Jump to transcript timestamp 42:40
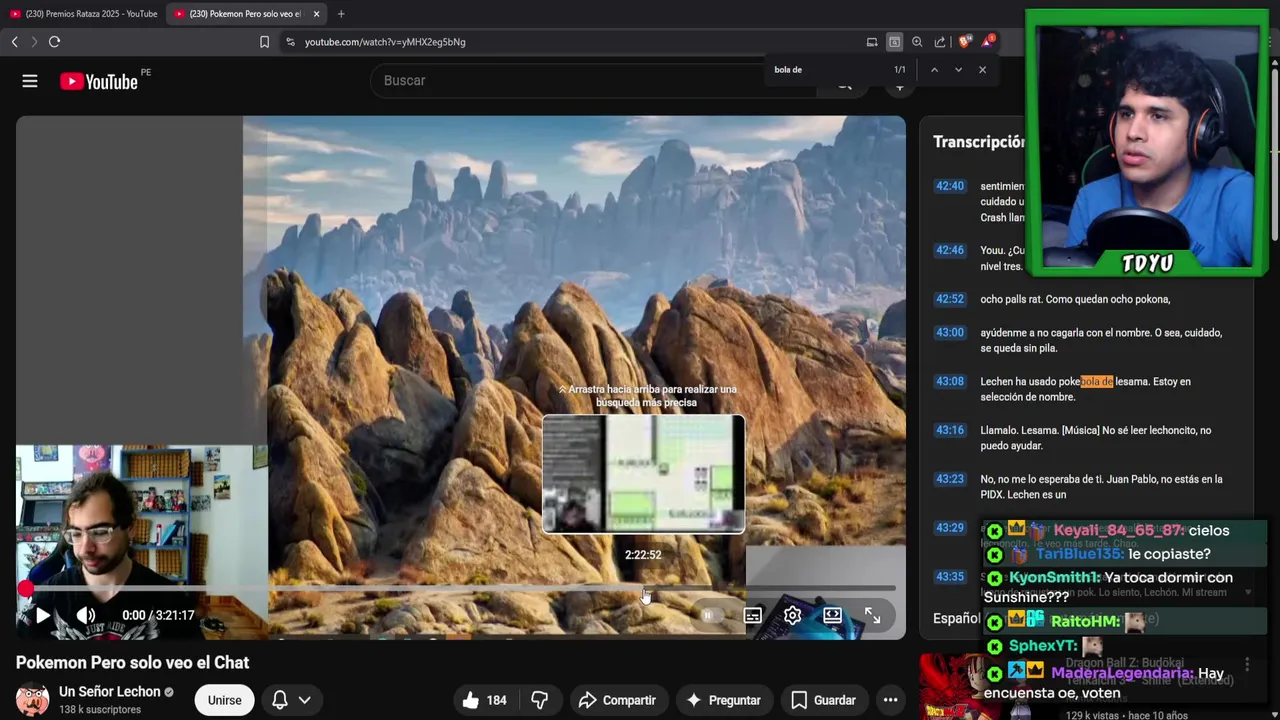Viewport: 1280px width, 720px height. (950, 186)
